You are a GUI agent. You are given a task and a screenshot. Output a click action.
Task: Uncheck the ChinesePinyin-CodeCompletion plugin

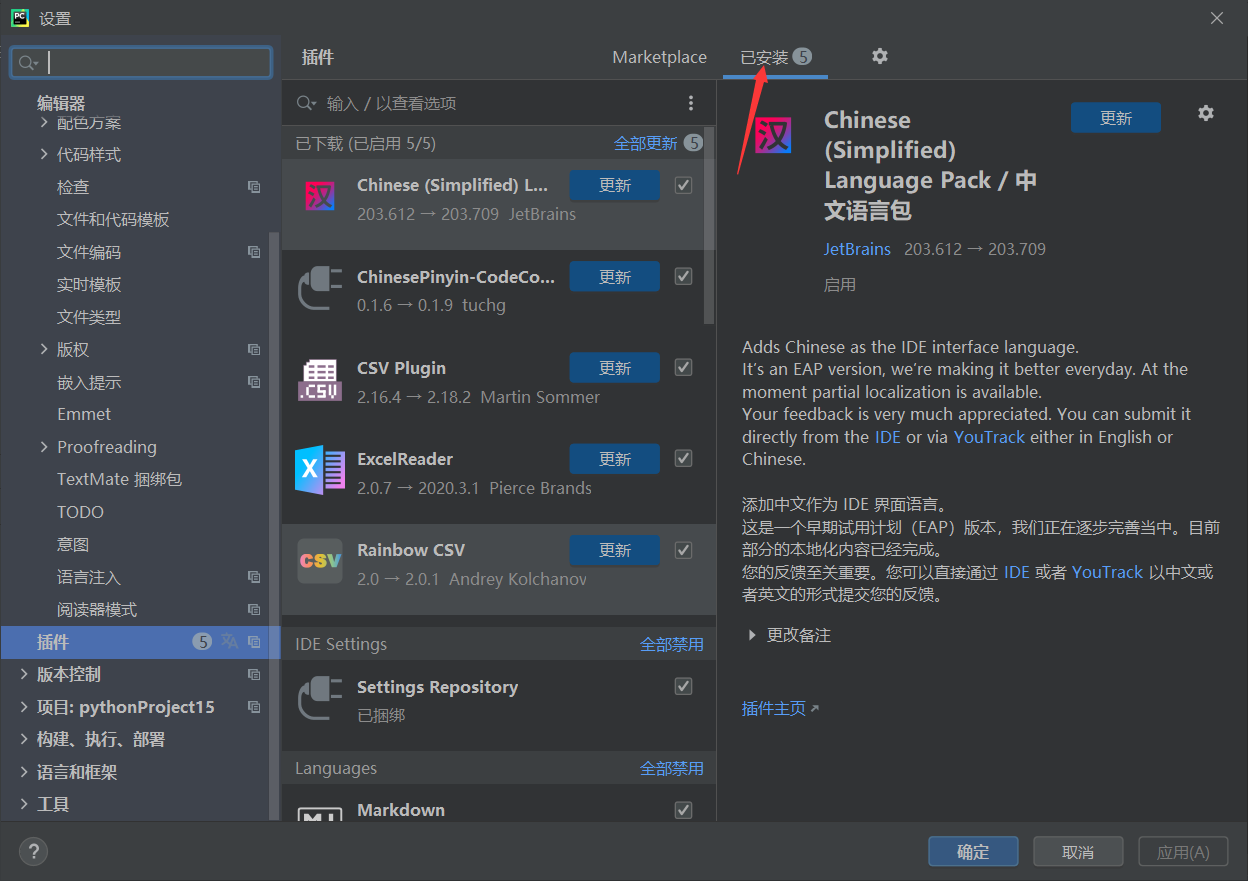point(684,276)
